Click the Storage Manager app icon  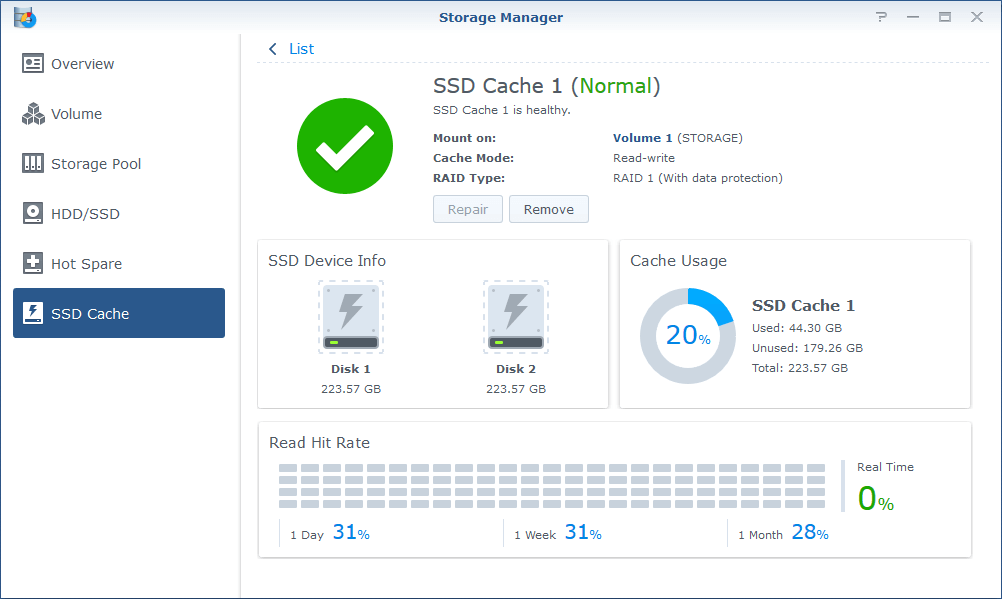pyautogui.click(x=25, y=17)
